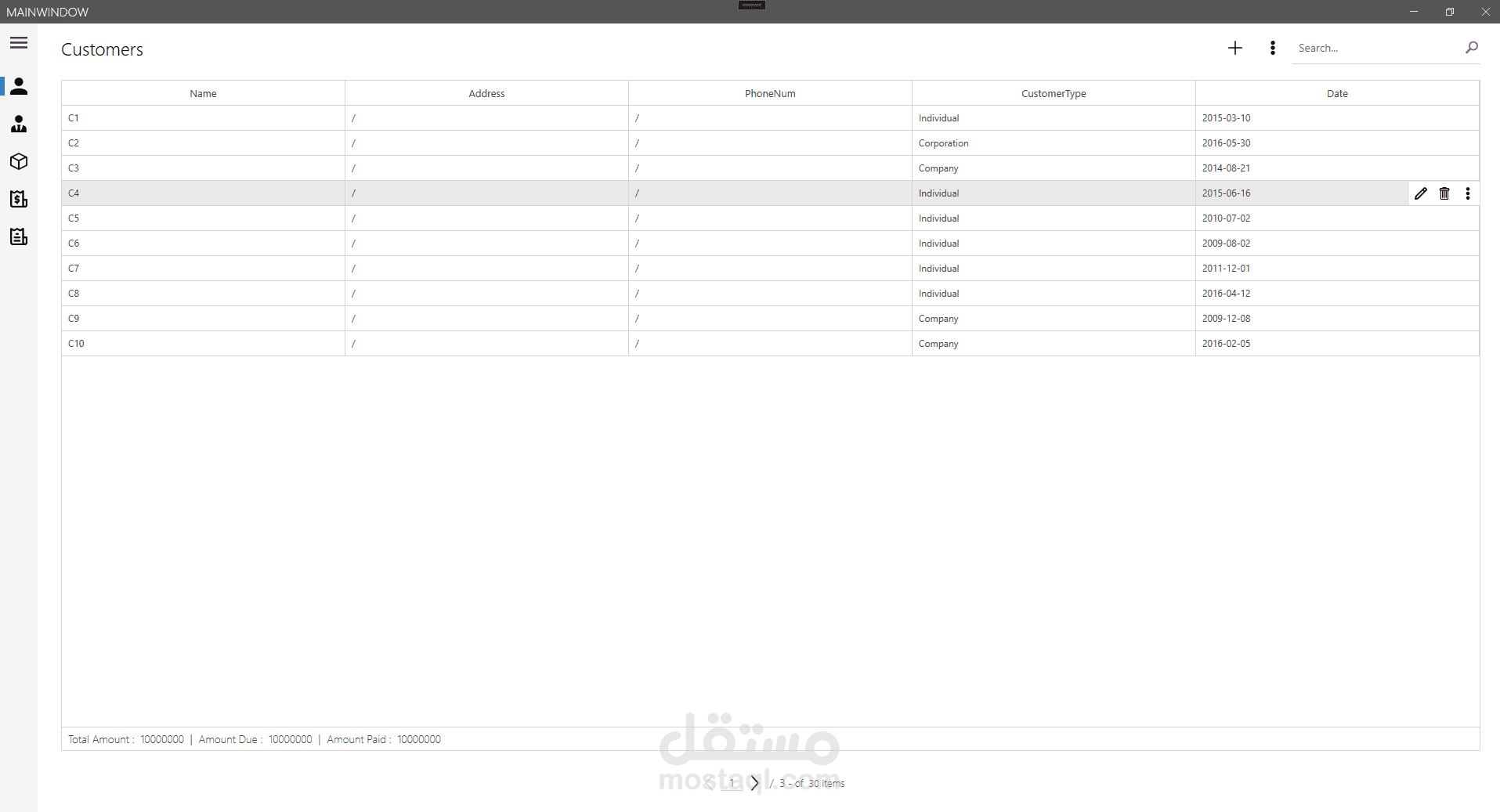The image size is (1500, 812).
Task: Click the Amount Due value in footer
Action: [x=291, y=739]
